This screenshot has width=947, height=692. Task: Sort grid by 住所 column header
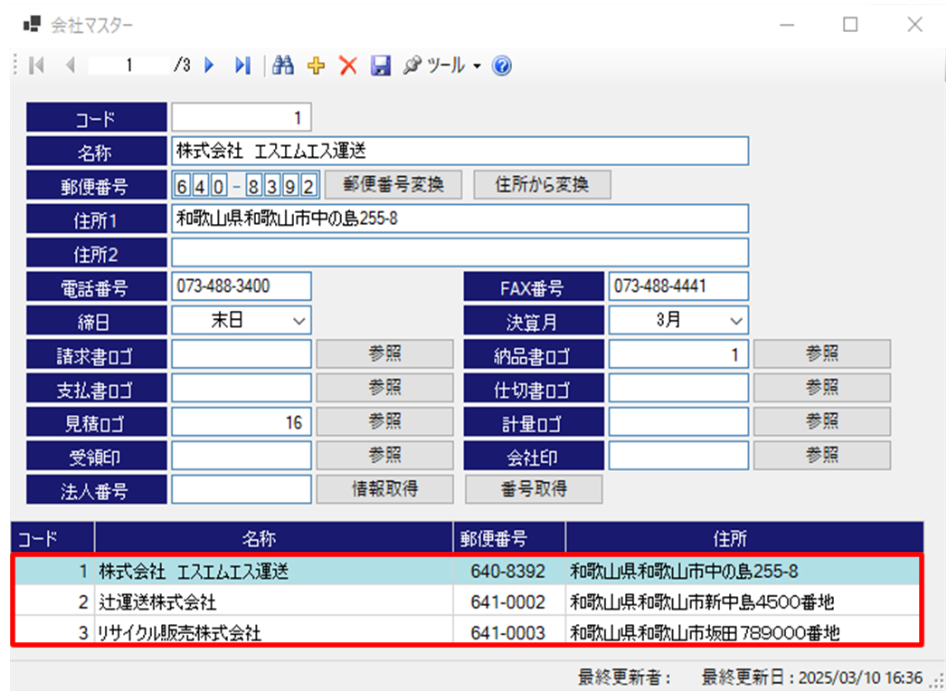745,537
